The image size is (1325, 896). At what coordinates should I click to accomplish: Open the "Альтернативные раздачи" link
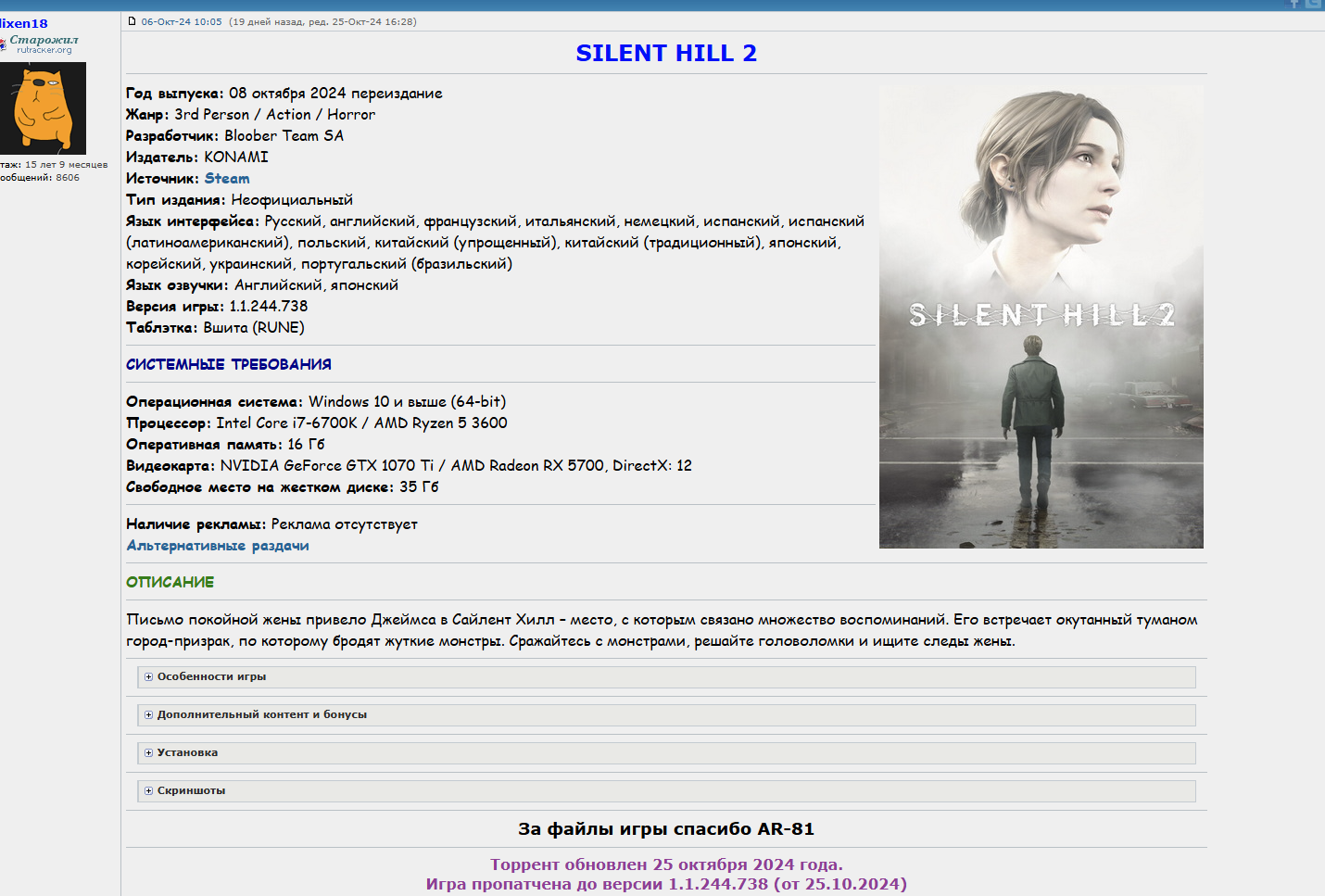click(218, 546)
